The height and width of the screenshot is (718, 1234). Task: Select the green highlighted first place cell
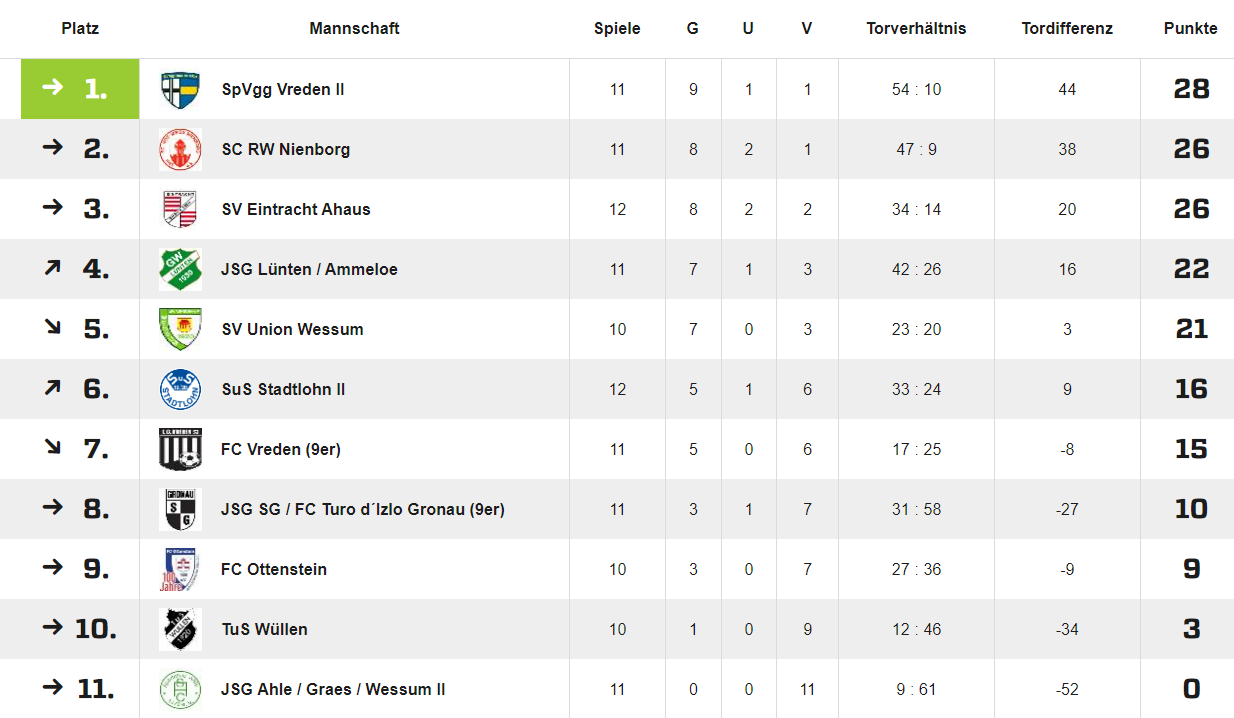[x=80, y=89]
